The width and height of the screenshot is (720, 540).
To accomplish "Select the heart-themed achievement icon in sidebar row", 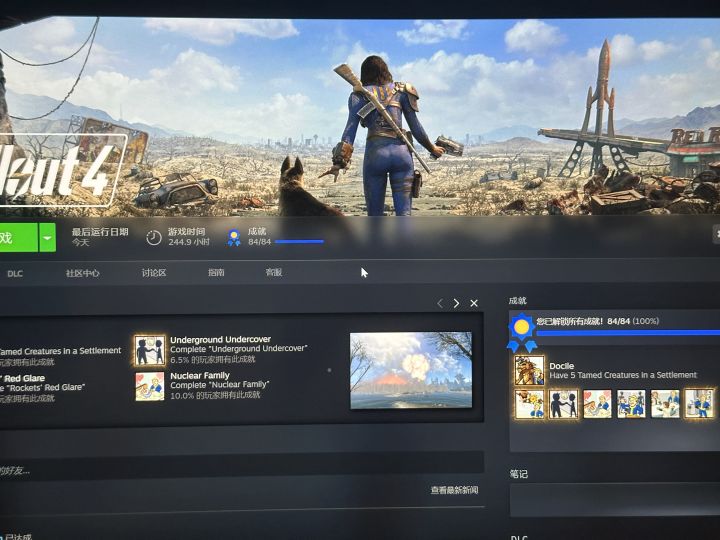I will 597,403.
